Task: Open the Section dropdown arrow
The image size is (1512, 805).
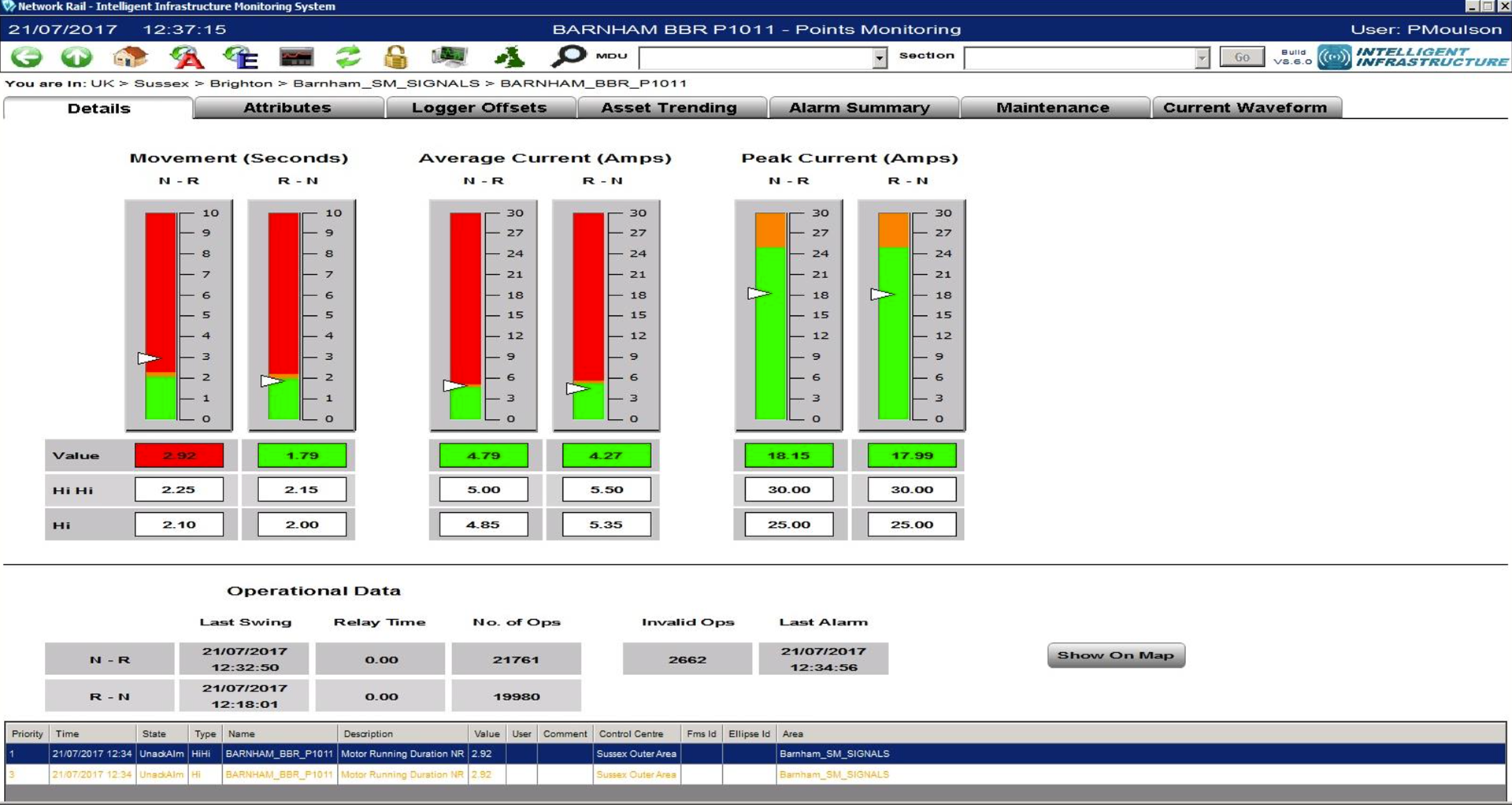Action: tap(1202, 57)
